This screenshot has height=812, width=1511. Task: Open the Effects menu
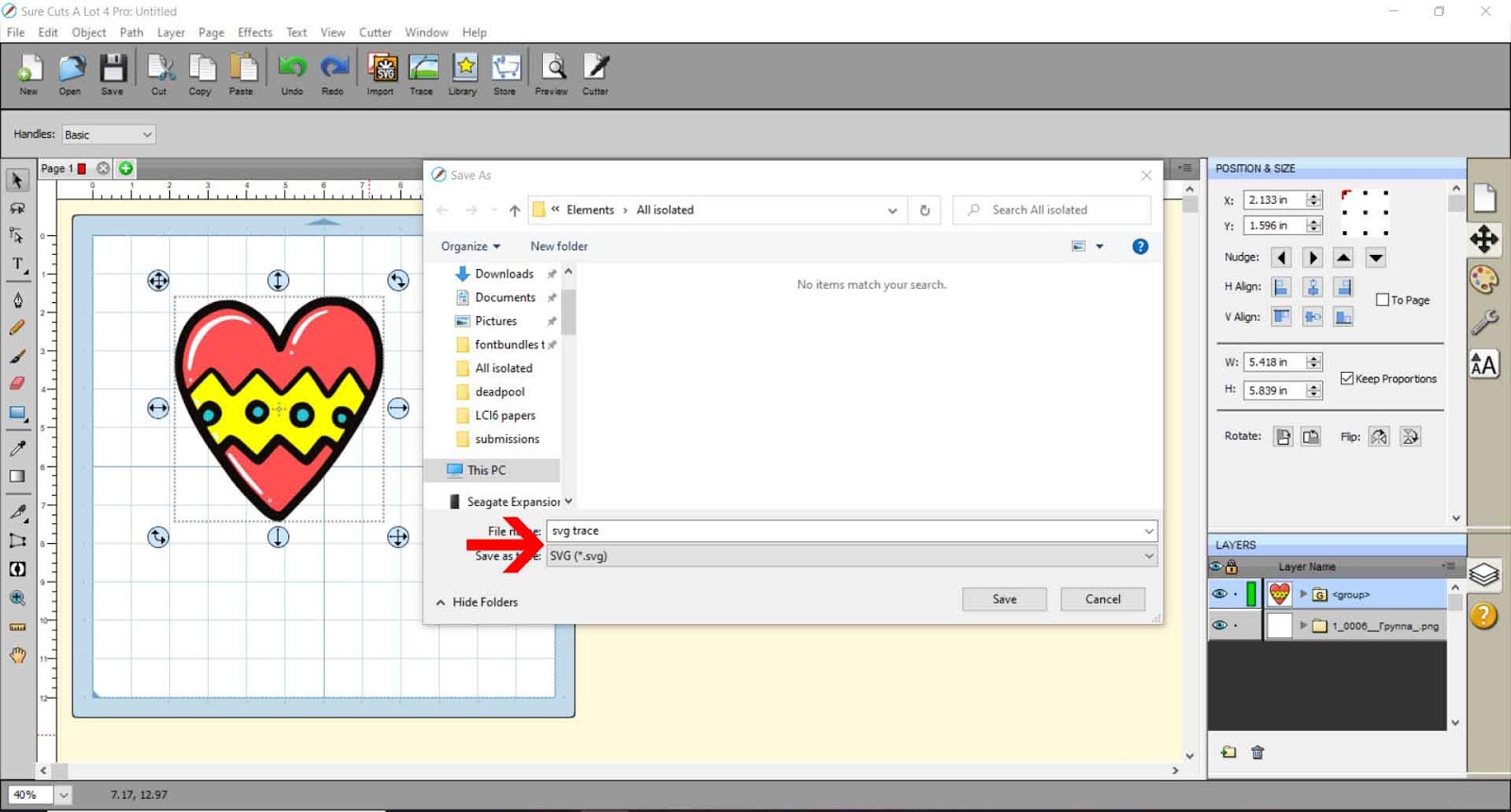pos(255,32)
